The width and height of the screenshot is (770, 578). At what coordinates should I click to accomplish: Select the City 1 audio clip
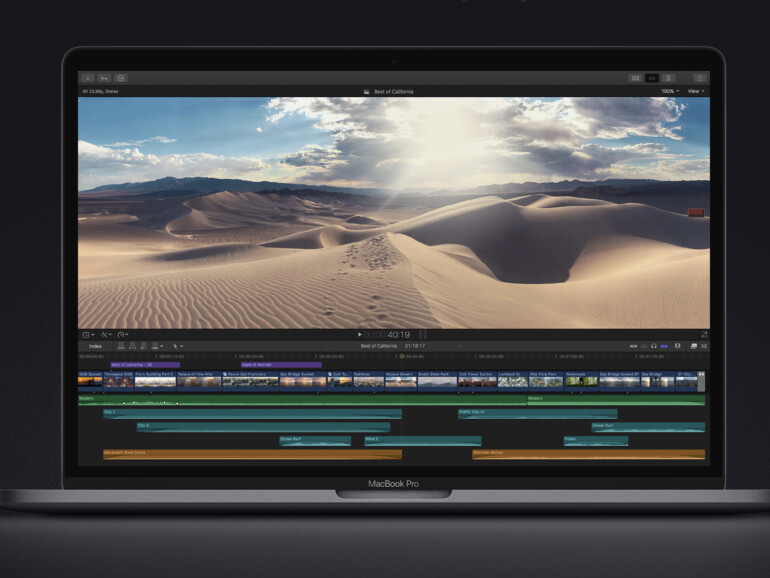(x=252, y=414)
